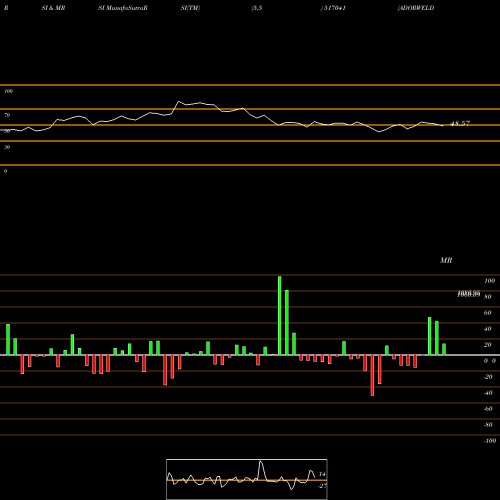This screenshot has width=500, height=500.
Task: Click the ')517041' code text
Action: pos(333,8)
